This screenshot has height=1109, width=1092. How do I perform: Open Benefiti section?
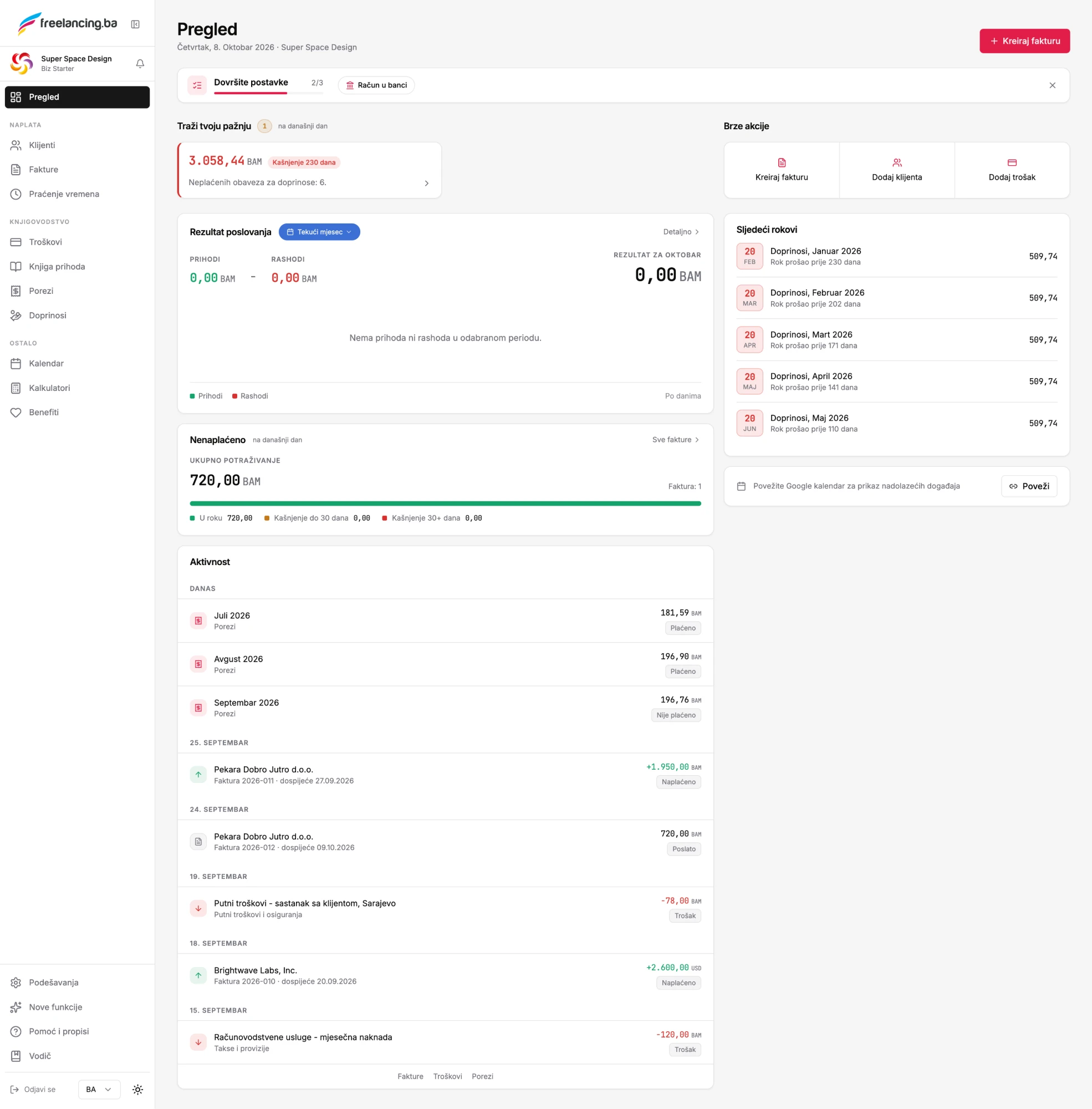[x=78, y=412]
